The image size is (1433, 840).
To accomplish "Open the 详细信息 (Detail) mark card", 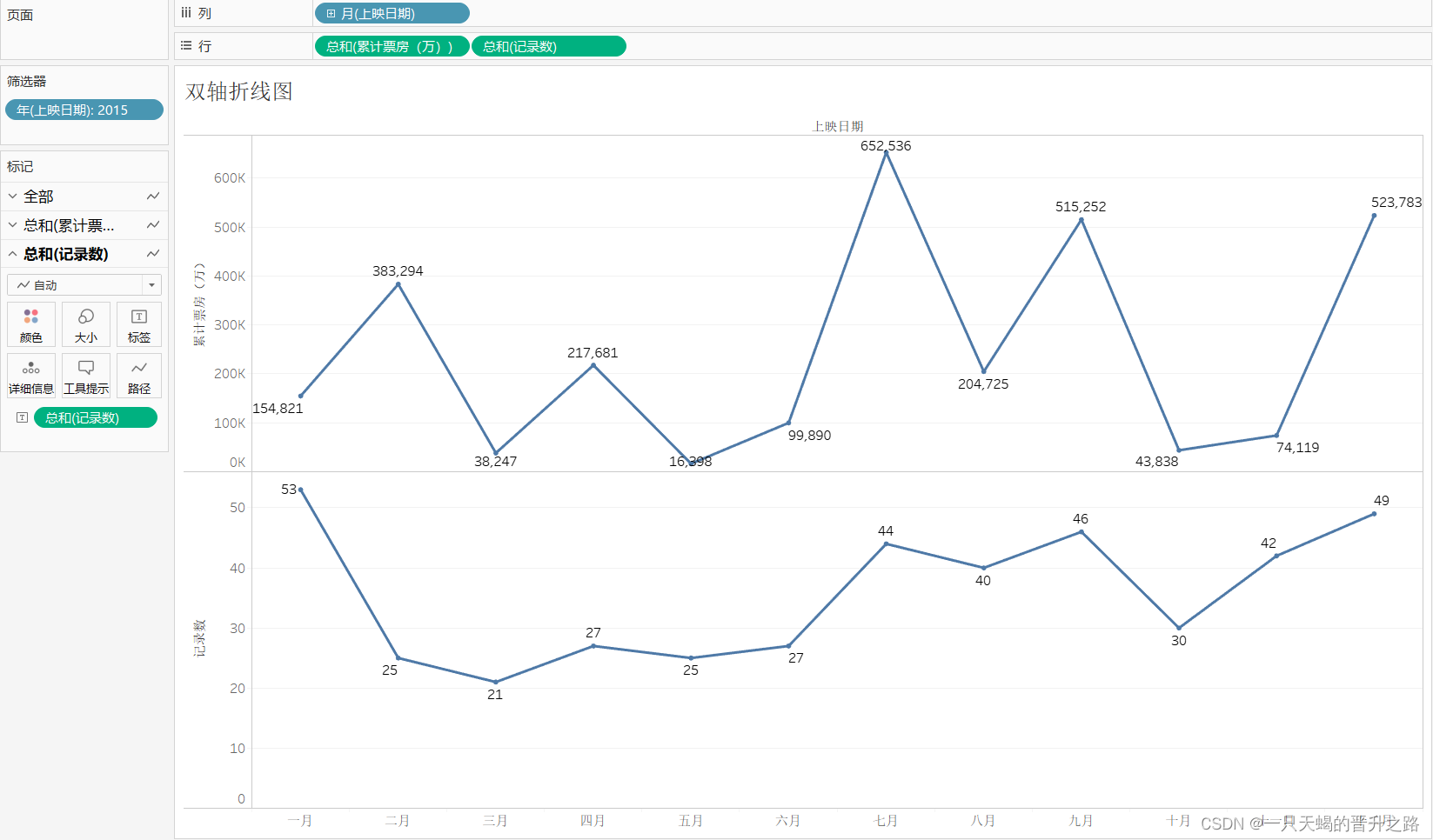I will (x=31, y=376).
